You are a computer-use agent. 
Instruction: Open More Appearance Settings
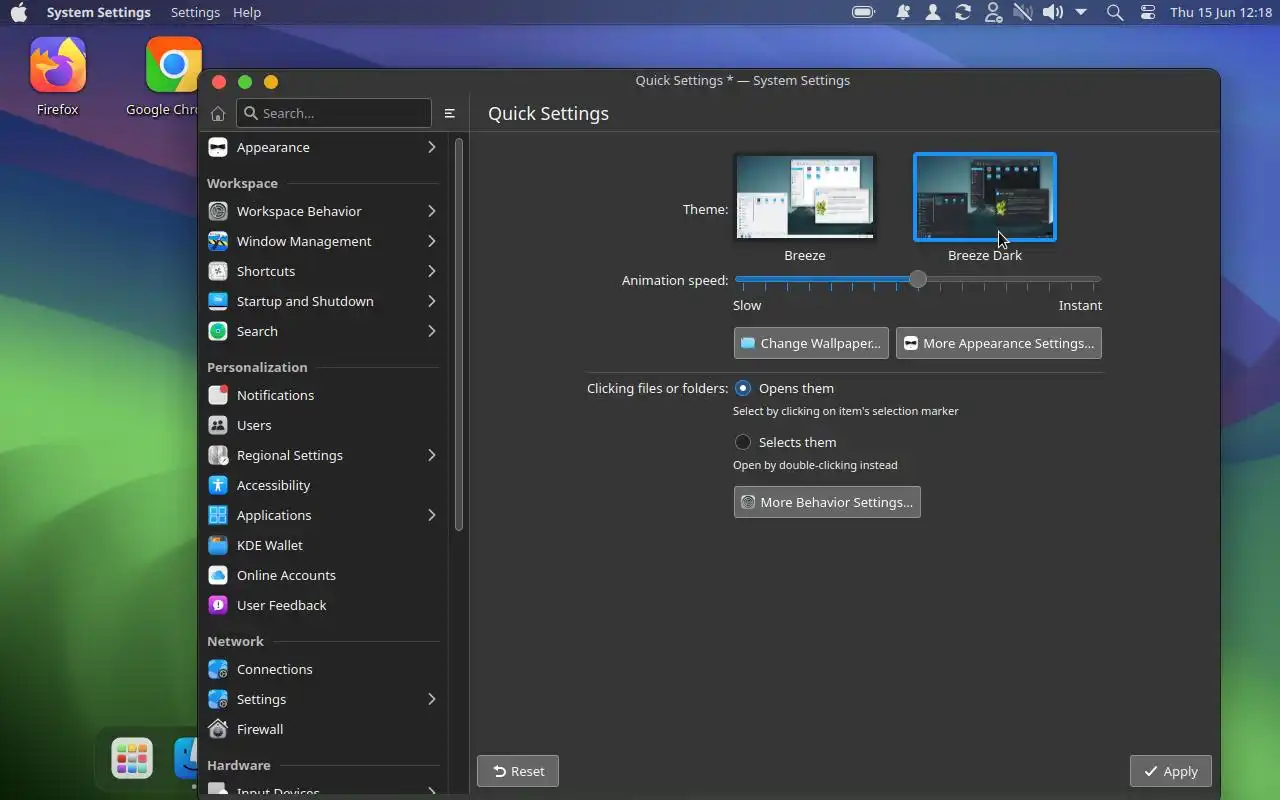(999, 343)
